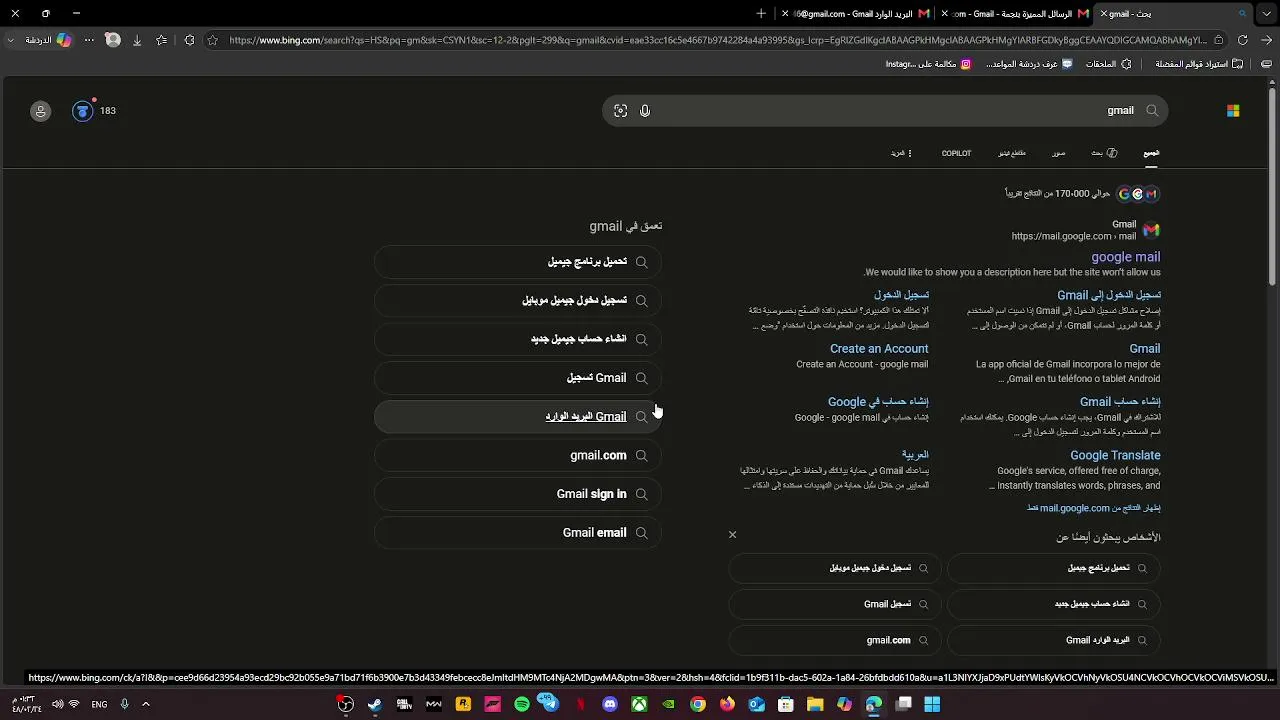Reload the page
Viewport: 1280px width, 720px height.
[x=1243, y=40]
